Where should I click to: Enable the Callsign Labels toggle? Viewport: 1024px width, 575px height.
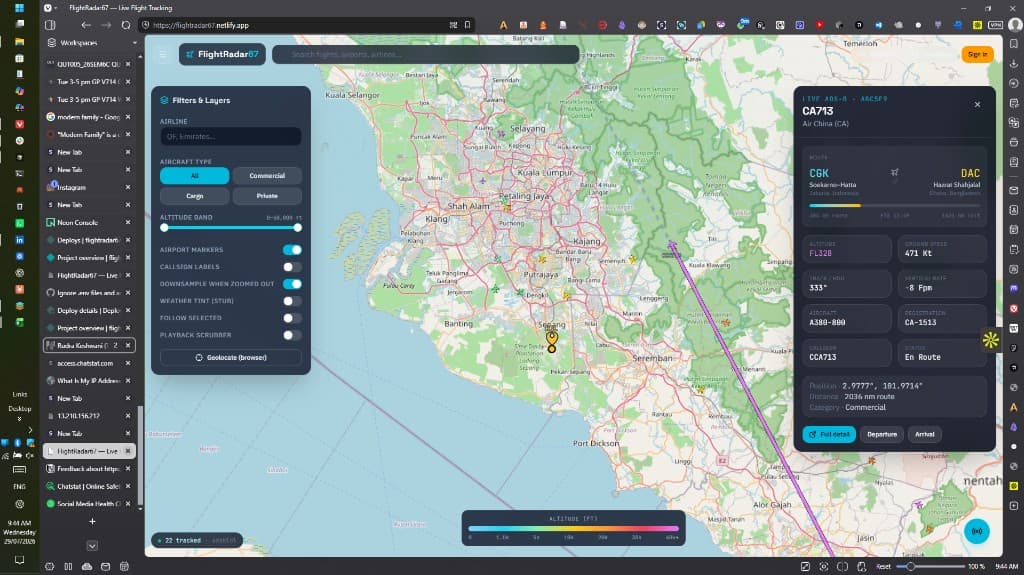pyautogui.click(x=292, y=267)
